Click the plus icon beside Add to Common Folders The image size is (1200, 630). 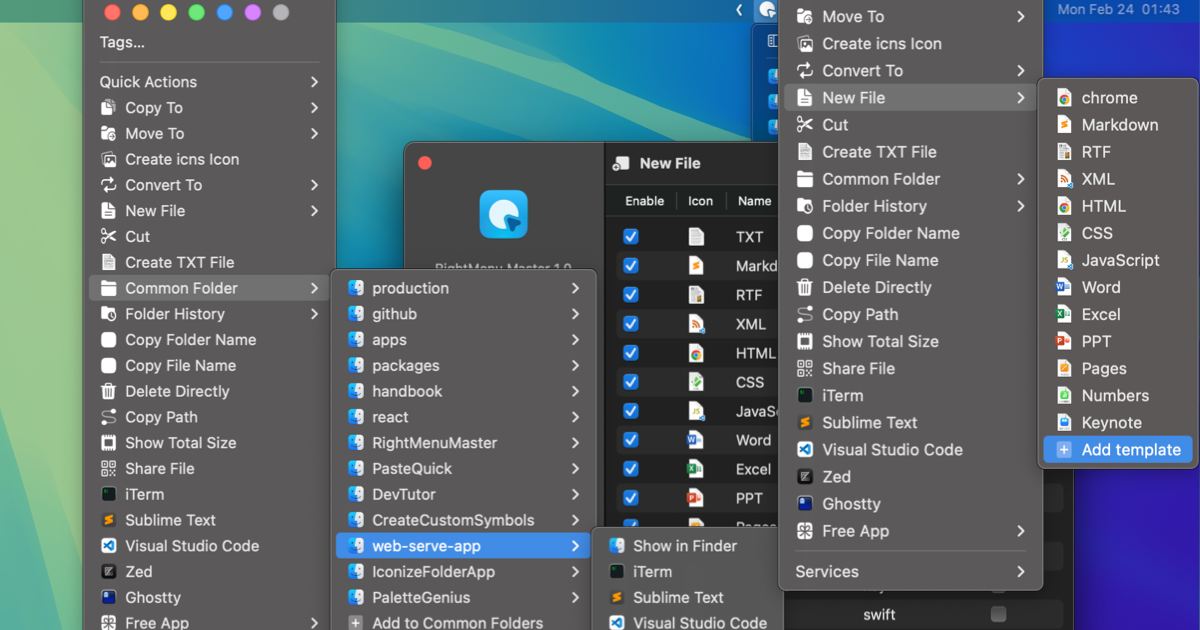(x=355, y=623)
